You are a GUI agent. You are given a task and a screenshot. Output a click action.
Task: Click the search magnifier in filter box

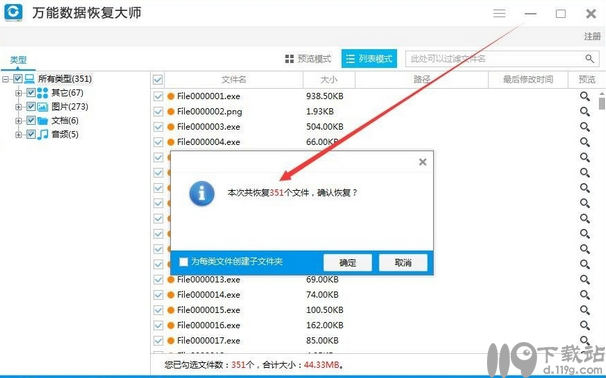tap(589, 59)
